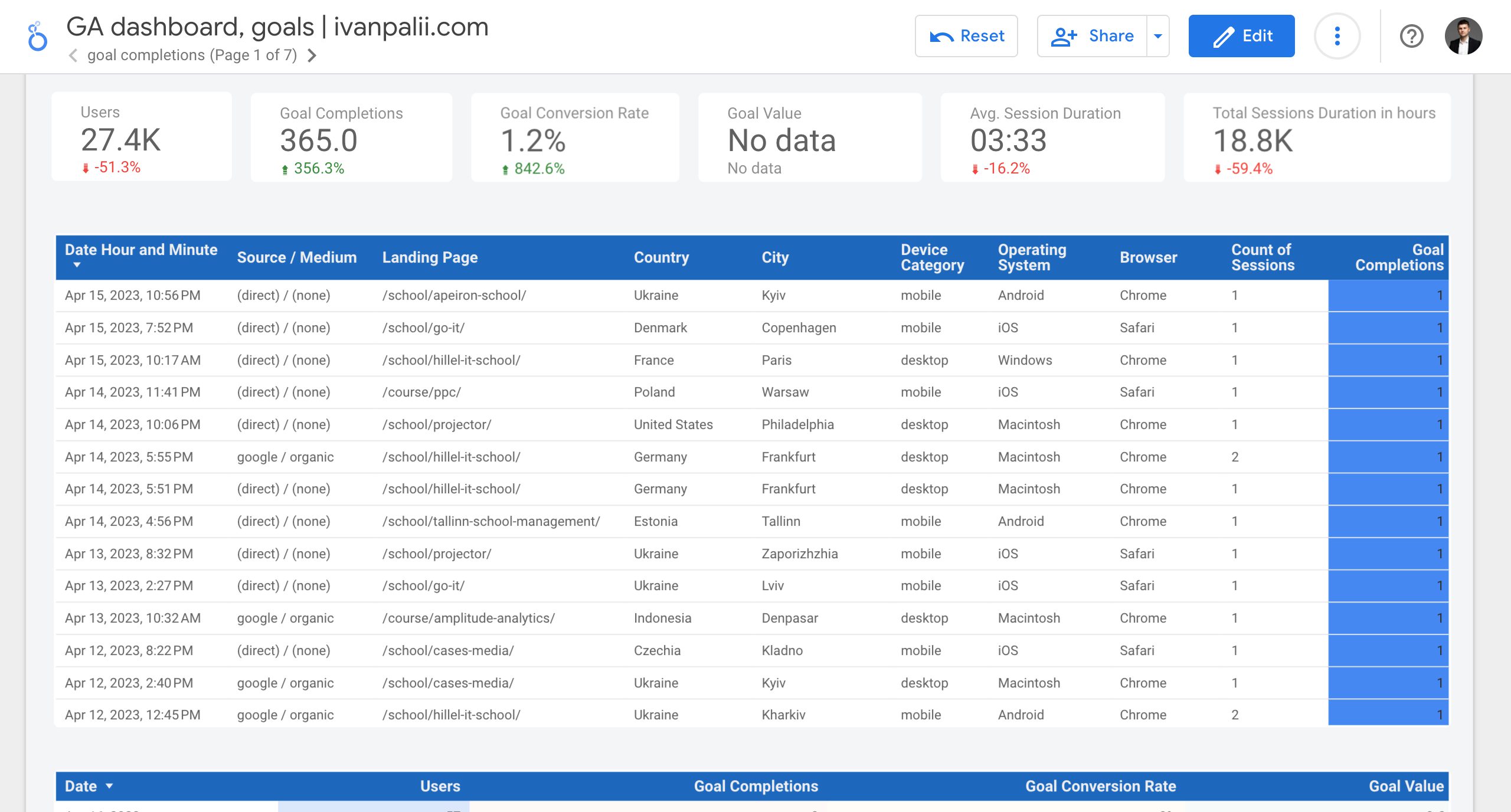Click the 'Windows' operating system cell
This screenshot has height=812, width=1511.
[1025, 360]
